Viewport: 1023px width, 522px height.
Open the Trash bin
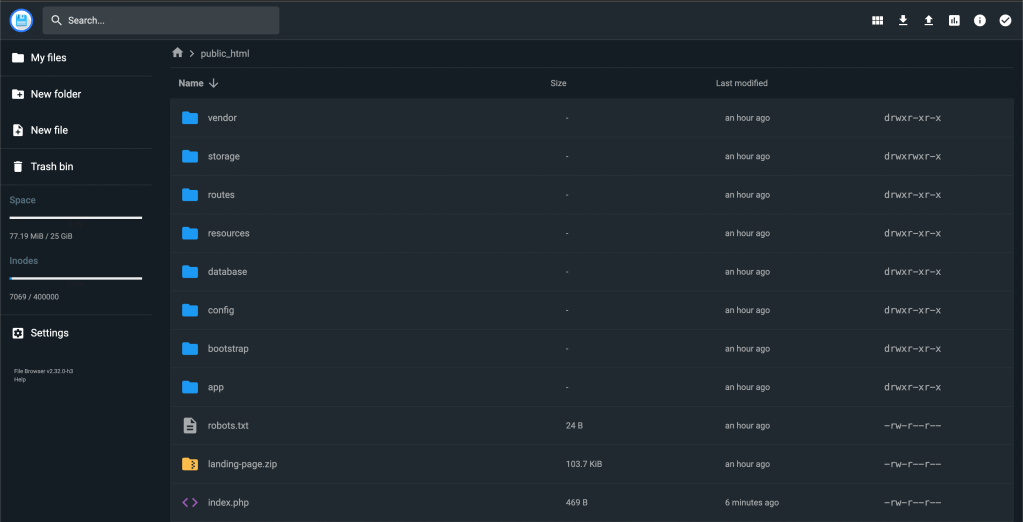pos(51,167)
